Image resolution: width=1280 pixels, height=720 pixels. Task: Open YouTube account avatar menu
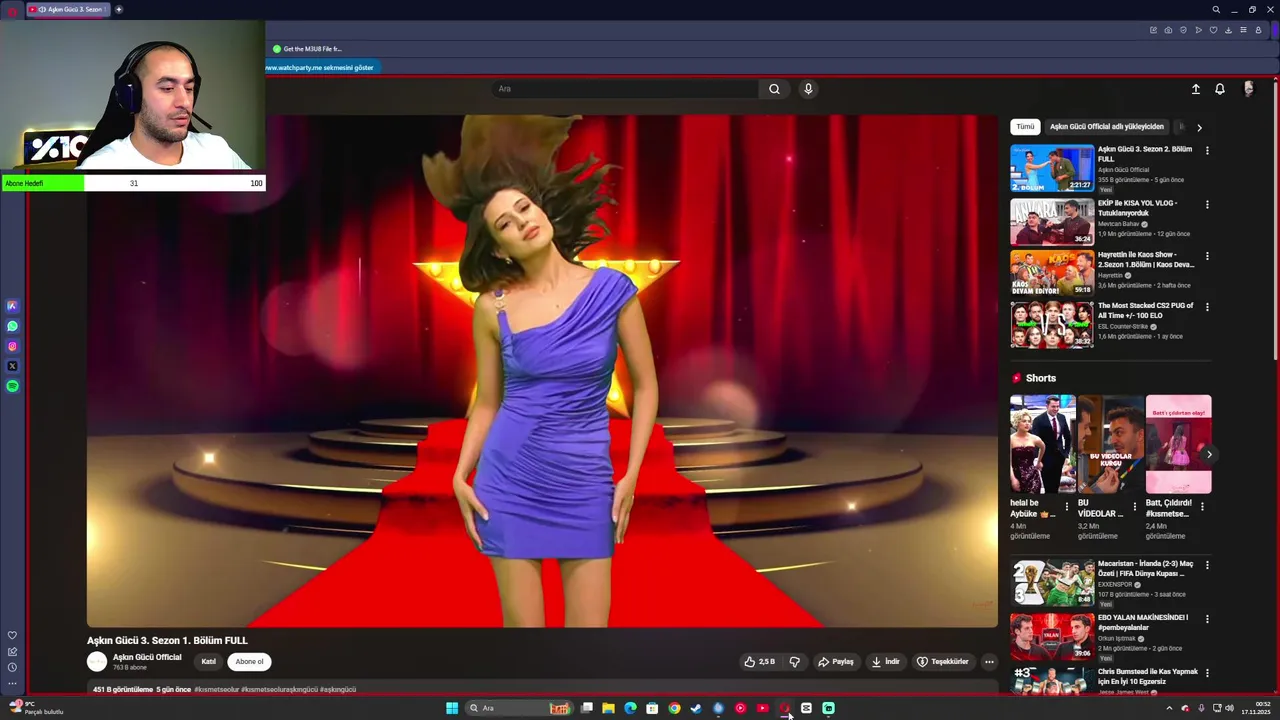pos(1248,89)
